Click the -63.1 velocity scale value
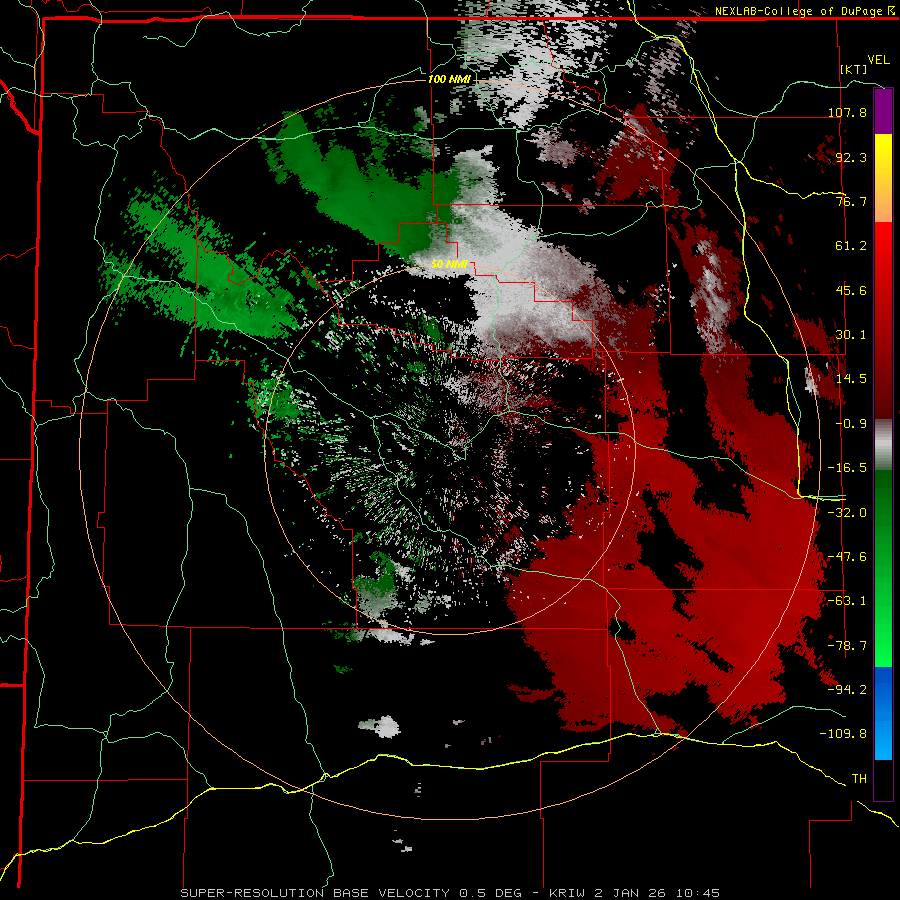Viewport: 900px width, 900px height. pyautogui.click(x=847, y=600)
